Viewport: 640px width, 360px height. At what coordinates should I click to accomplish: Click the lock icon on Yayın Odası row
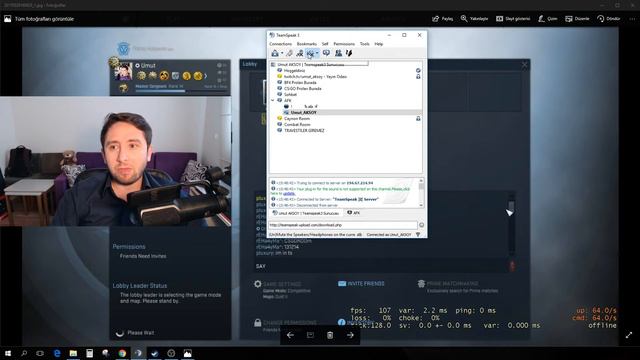pyautogui.click(x=418, y=77)
